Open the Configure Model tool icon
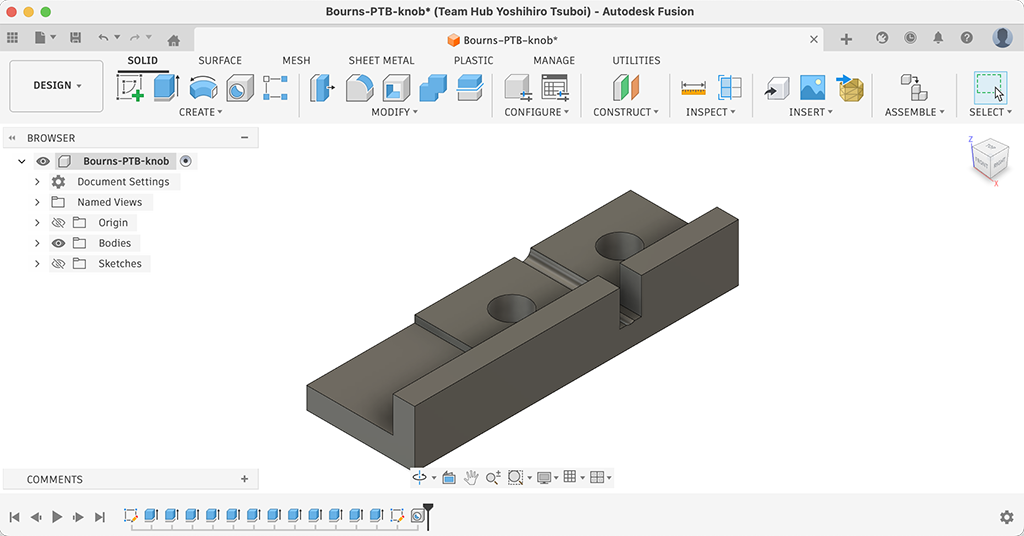 coord(518,87)
